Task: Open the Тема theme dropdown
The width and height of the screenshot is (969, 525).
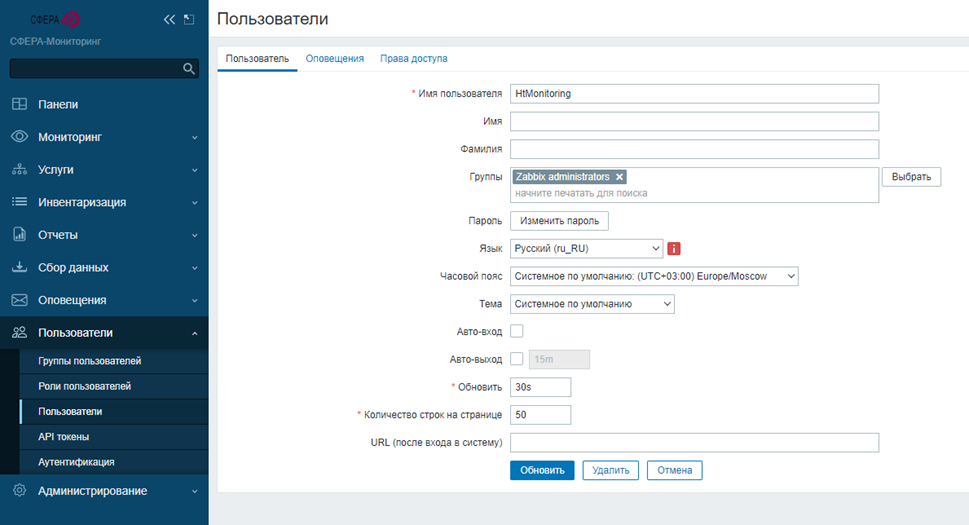Action: click(x=592, y=304)
